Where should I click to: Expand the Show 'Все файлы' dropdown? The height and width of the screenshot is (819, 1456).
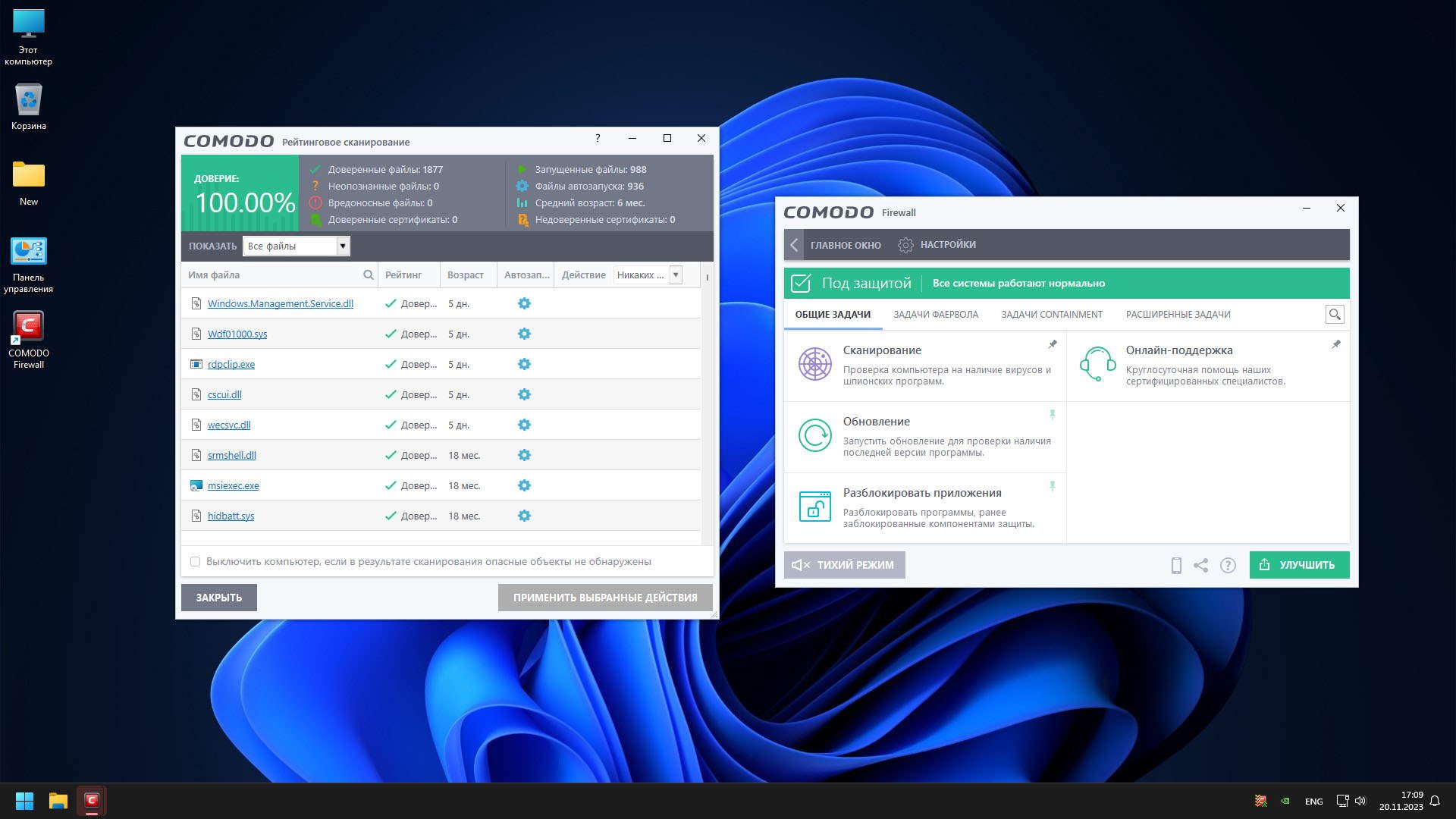[x=343, y=246]
